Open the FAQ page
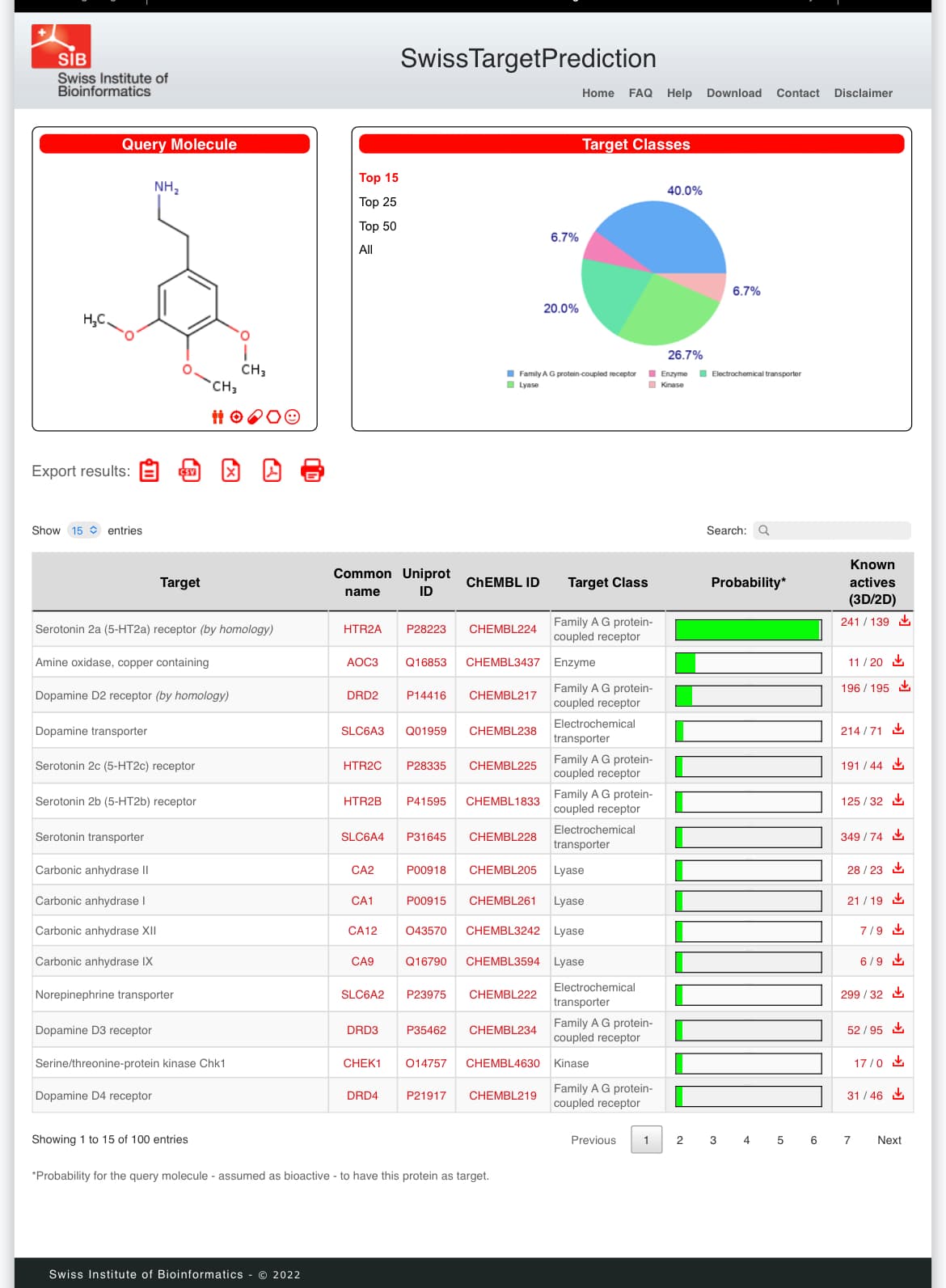 click(640, 93)
